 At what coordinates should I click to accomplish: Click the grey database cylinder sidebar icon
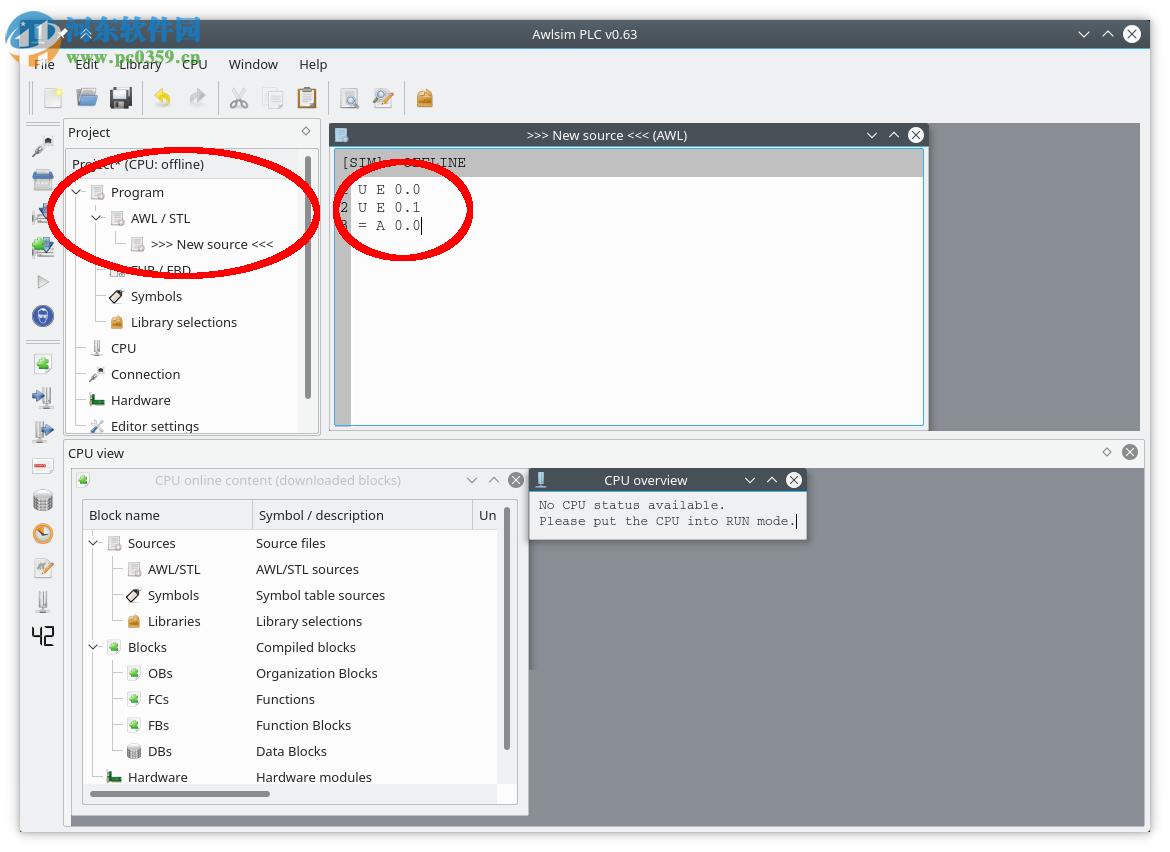point(43,500)
